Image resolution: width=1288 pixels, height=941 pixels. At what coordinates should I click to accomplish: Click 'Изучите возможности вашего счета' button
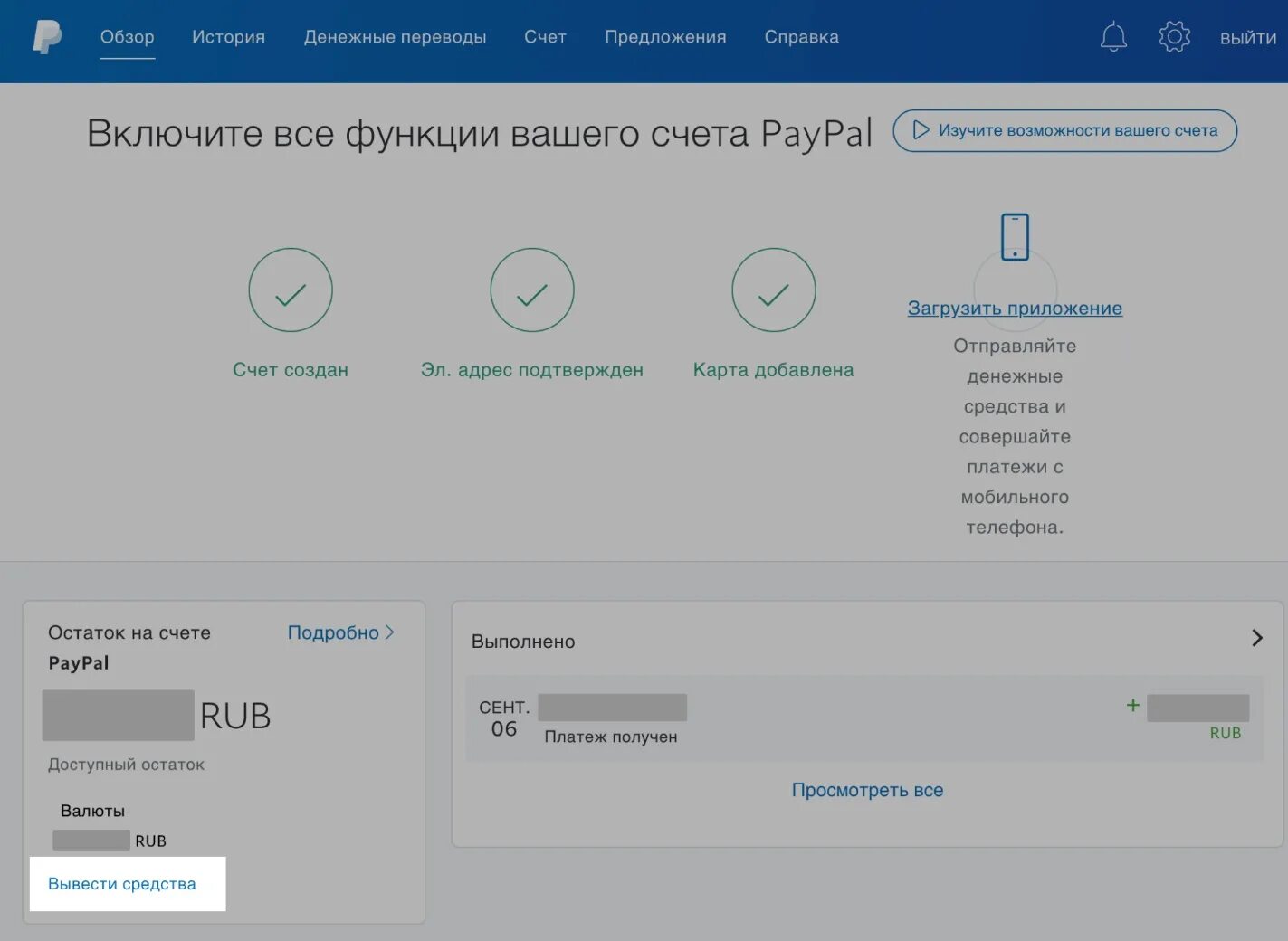pos(1064,130)
